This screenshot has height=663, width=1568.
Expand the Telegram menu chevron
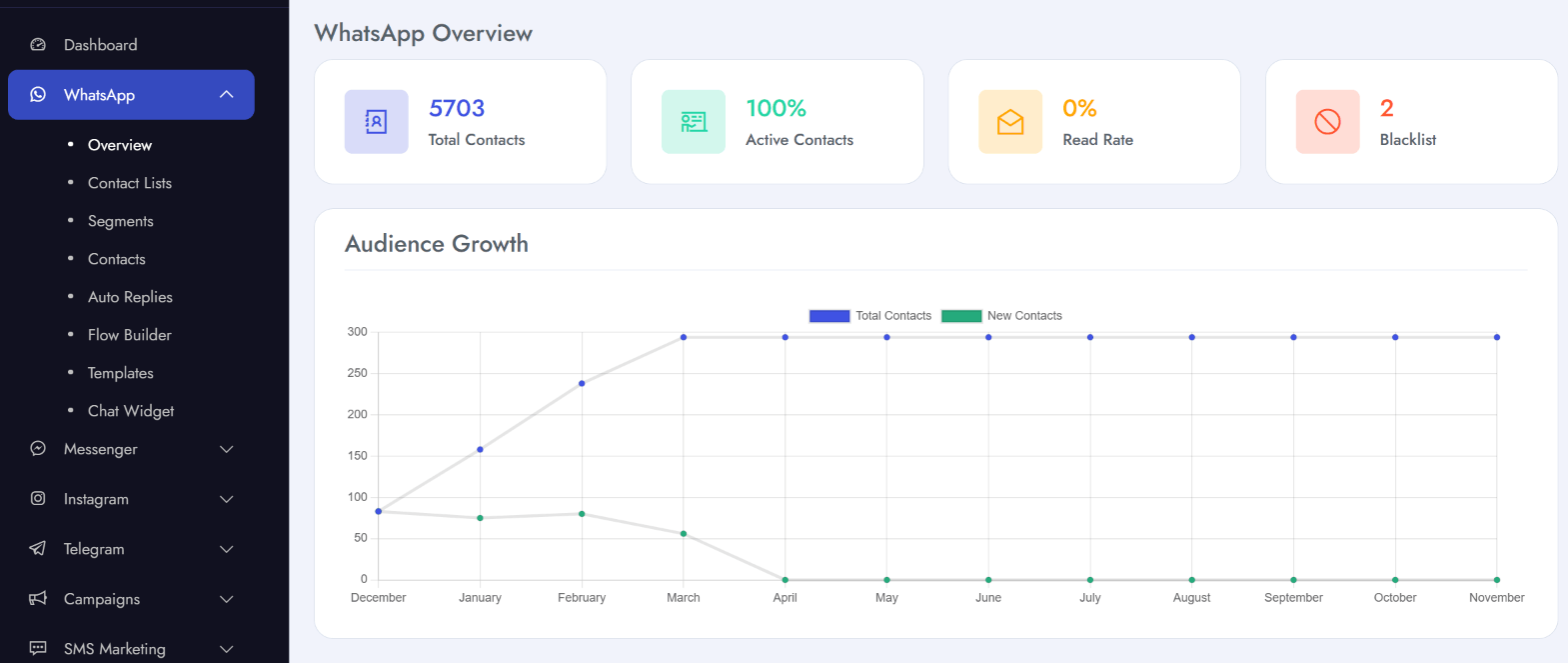coord(227,549)
